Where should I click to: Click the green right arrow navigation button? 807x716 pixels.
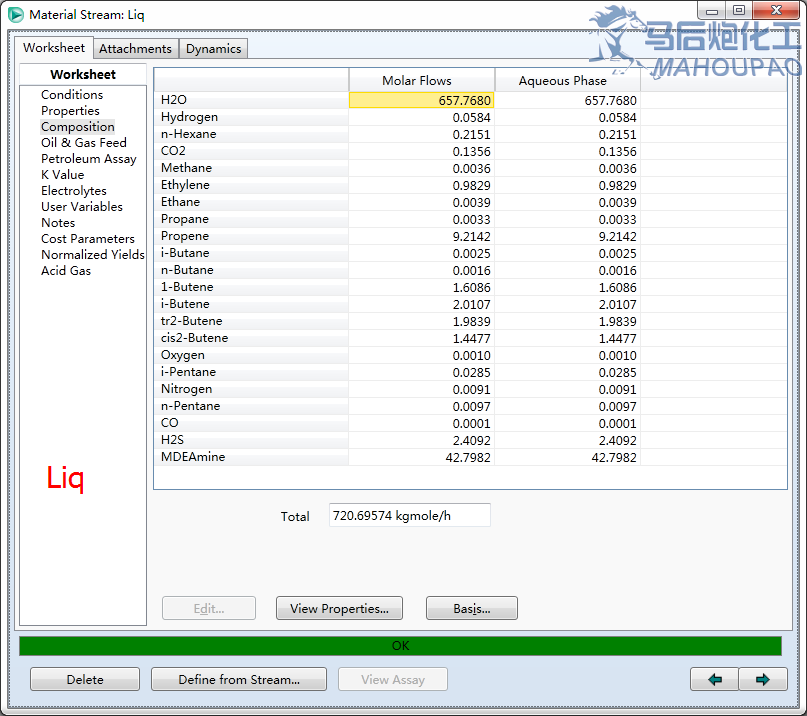point(763,680)
